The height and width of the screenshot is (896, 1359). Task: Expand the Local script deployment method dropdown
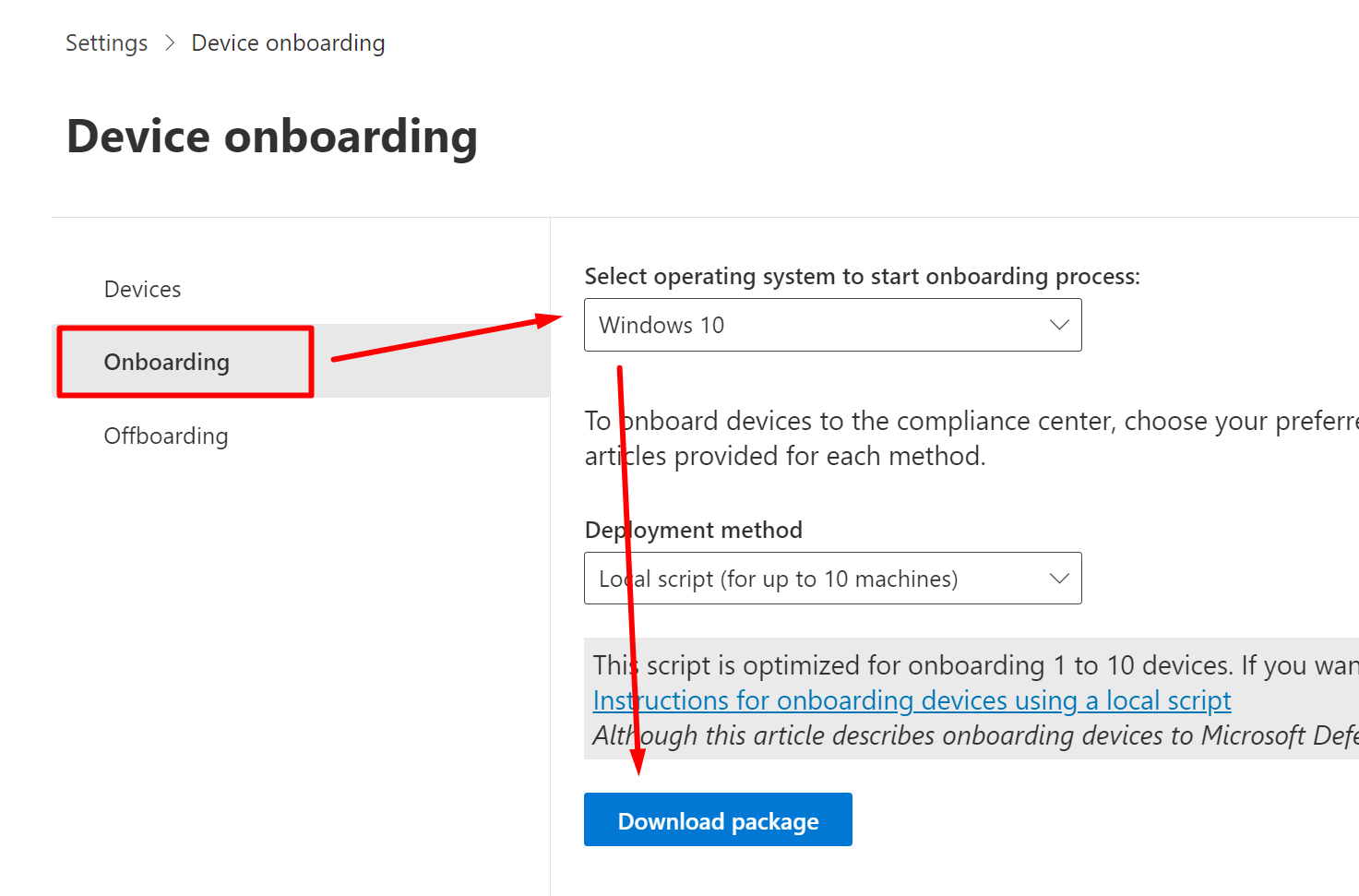(x=830, y=579)
